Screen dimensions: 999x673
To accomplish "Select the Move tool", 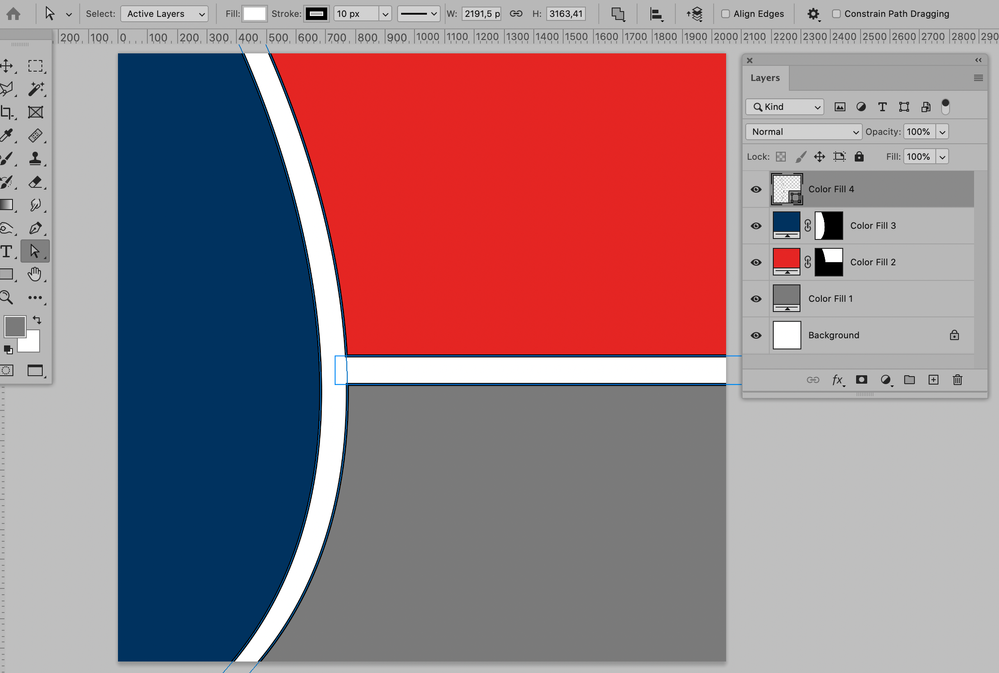I will (x=7, y=66).
